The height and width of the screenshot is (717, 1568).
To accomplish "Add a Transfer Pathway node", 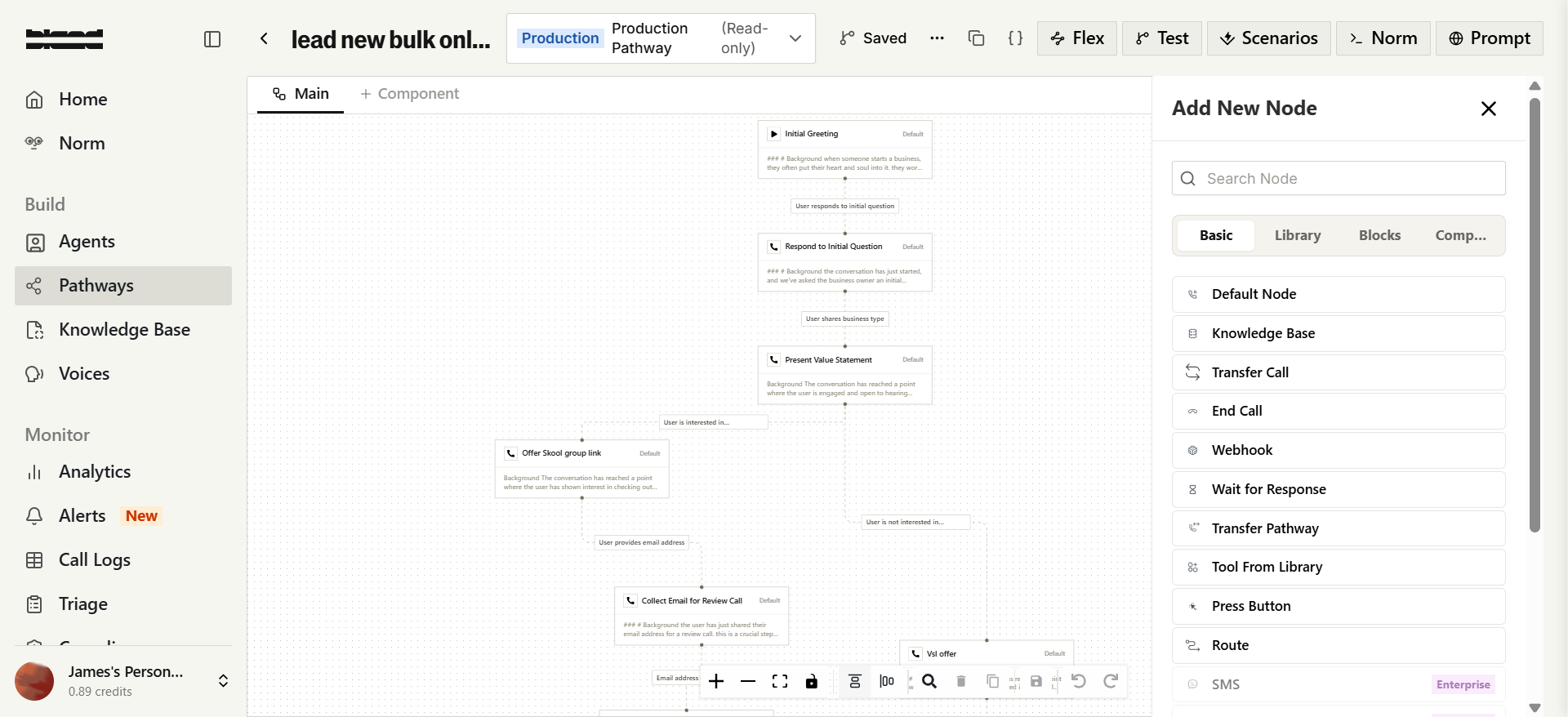I will click(1339, 528).
